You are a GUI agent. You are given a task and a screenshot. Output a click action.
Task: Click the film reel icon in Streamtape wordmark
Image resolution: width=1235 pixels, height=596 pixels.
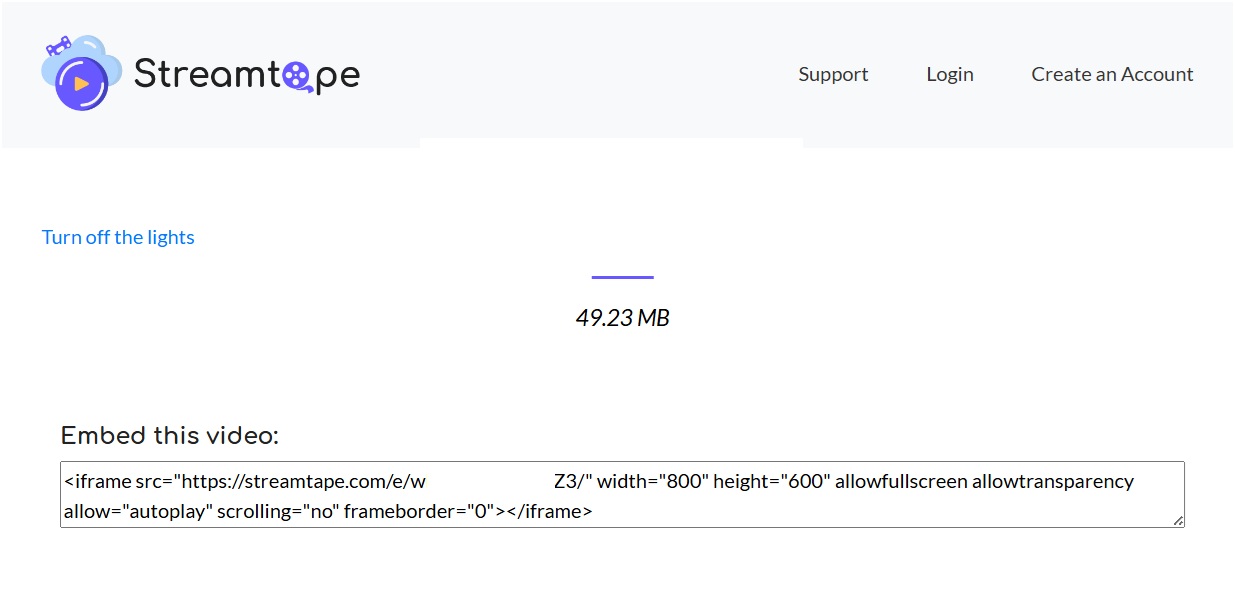[x=298, y=74]
